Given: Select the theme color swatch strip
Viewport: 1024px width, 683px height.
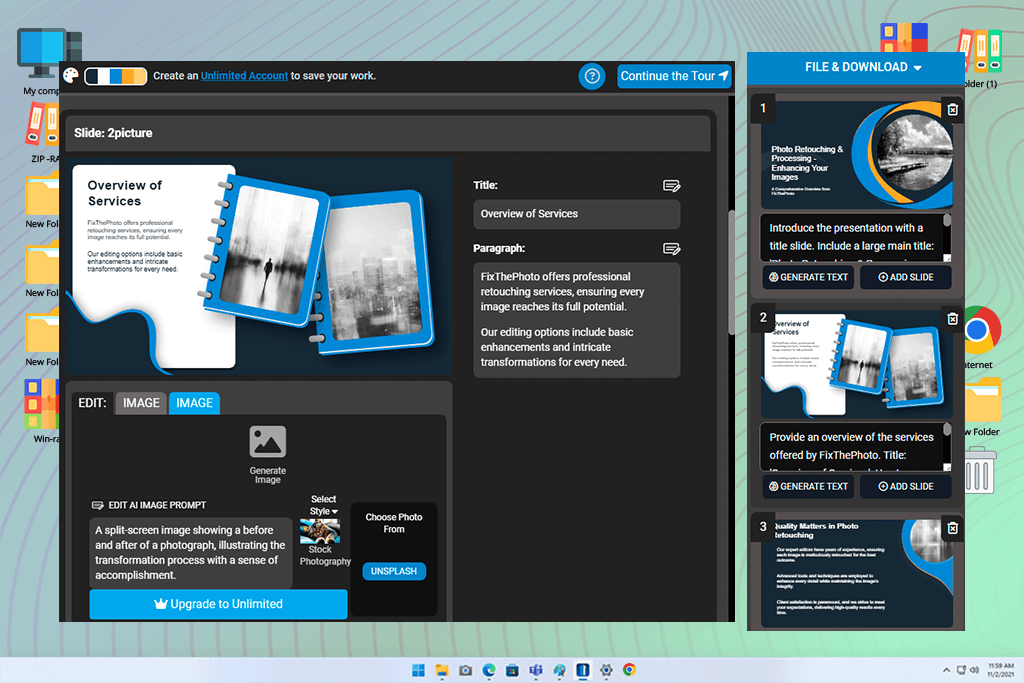Looking at the screenshot, I should (x=116, y=76).
